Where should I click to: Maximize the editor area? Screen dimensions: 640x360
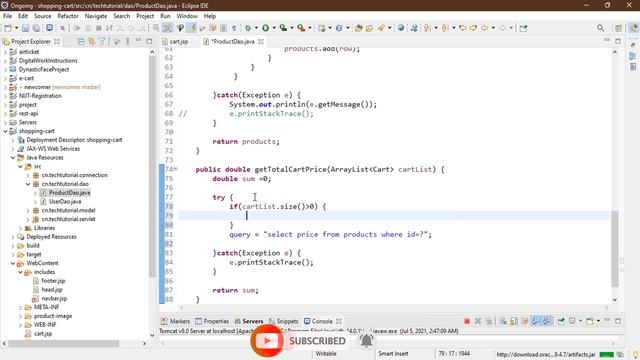(618, 41)
